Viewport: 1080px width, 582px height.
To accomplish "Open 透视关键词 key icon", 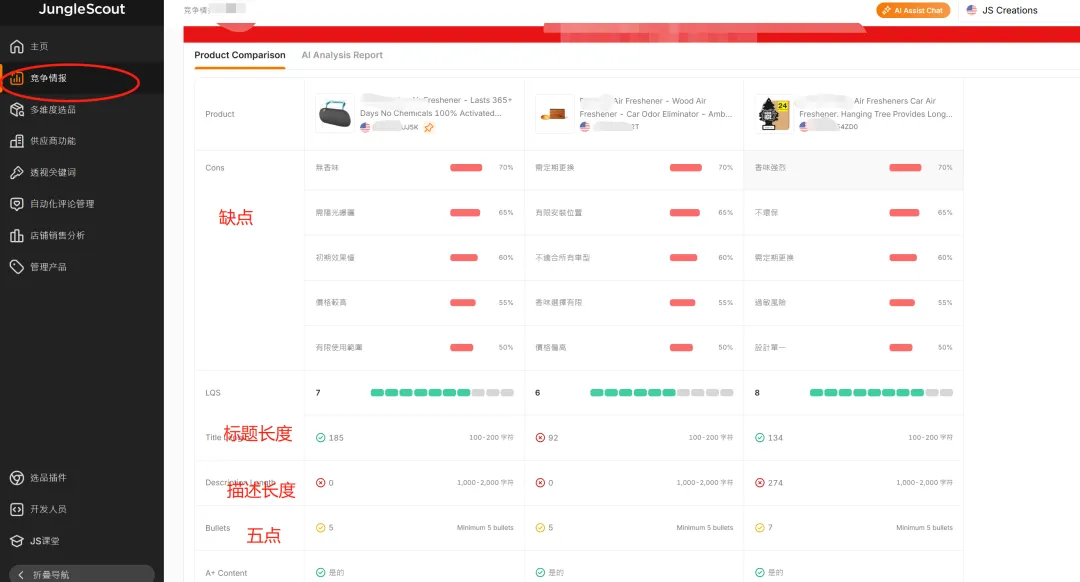I will tap(17, 173).
